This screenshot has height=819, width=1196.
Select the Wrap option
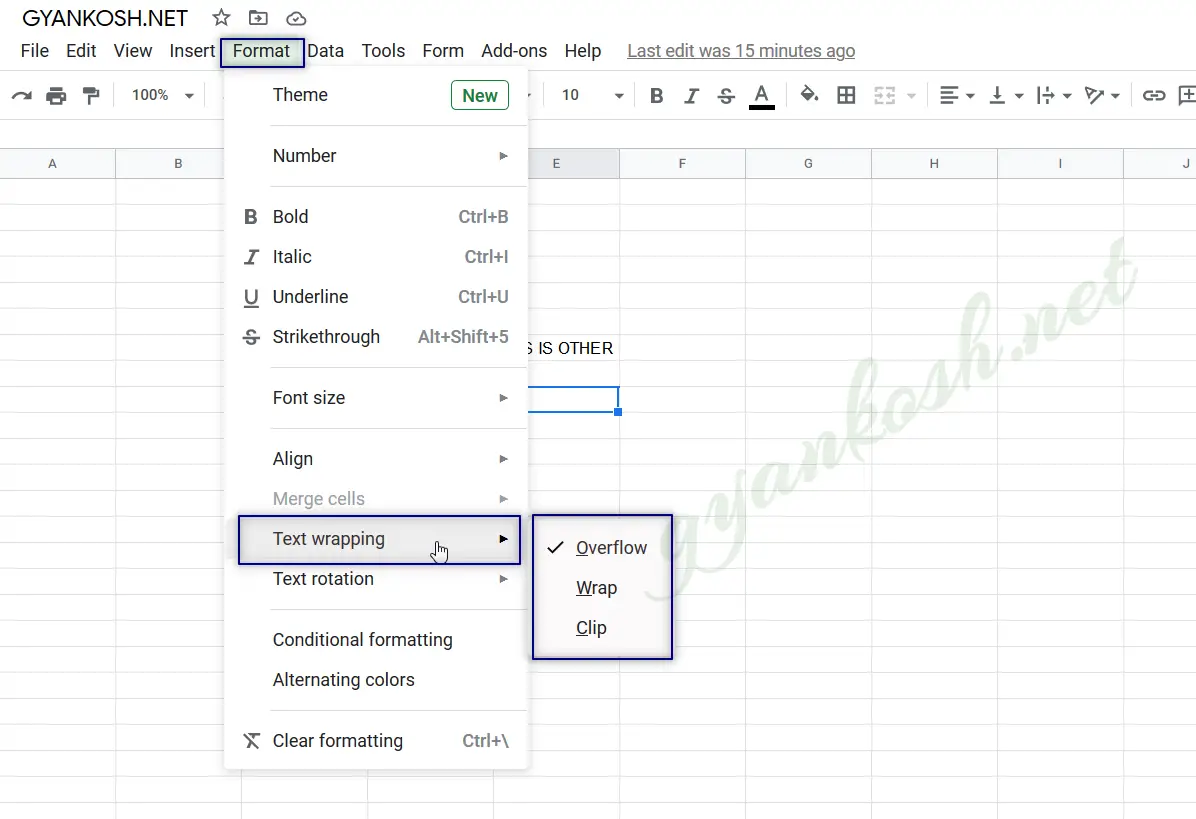(602, 588)
